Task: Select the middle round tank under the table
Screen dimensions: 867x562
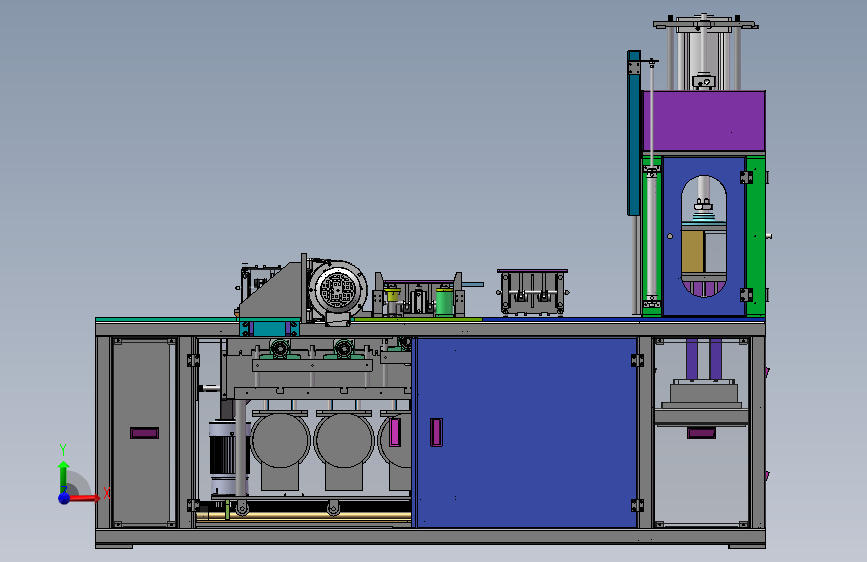Action: coord(344,441)
